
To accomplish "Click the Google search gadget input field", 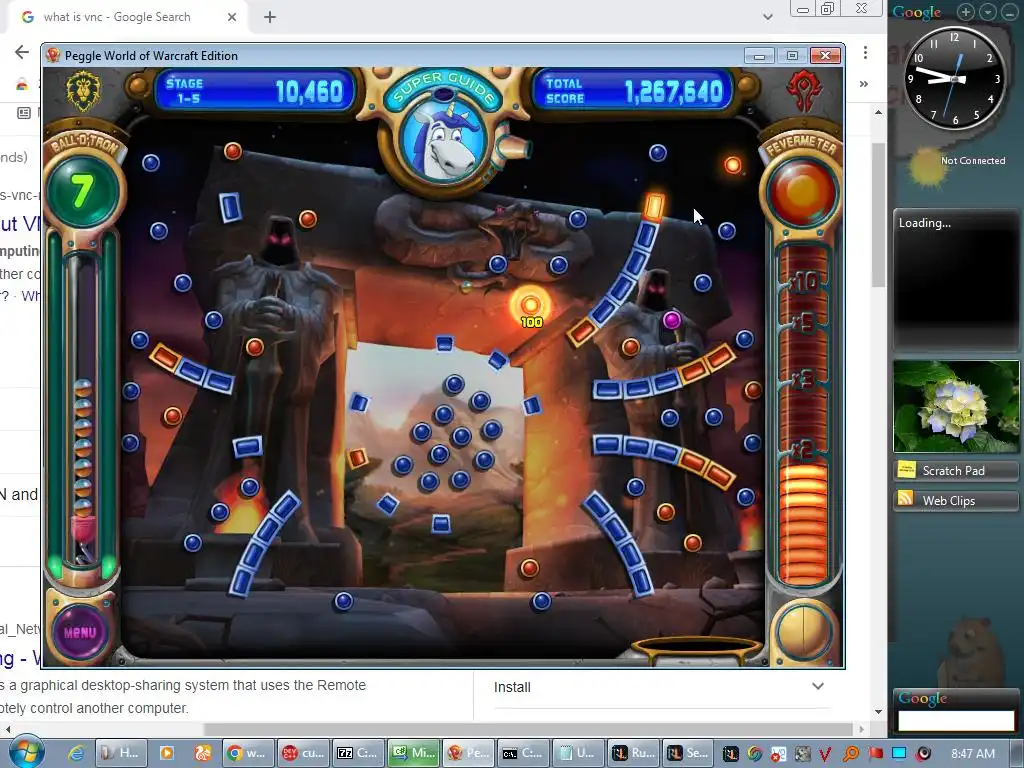I will (x=956, y=720).
